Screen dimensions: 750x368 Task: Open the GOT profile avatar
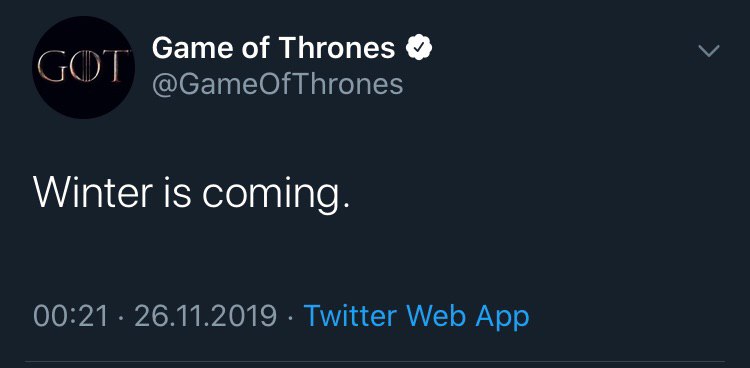(83, 67)
